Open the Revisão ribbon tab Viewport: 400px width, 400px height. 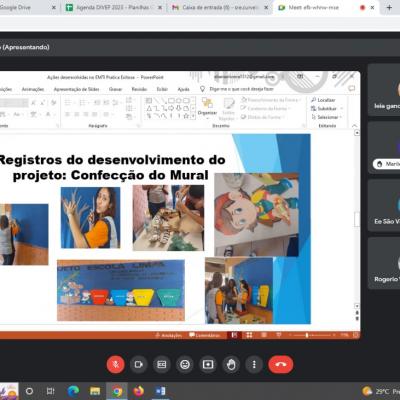[x=139, y=89]
